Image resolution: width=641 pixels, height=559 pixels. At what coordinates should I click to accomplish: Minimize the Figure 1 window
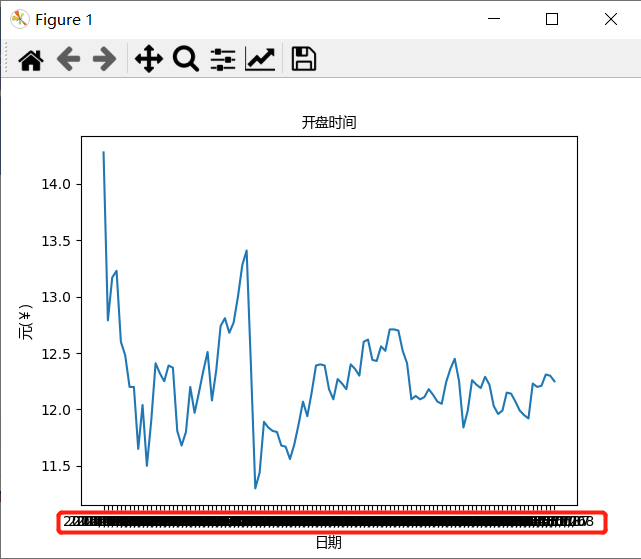(x=494, y=19)
